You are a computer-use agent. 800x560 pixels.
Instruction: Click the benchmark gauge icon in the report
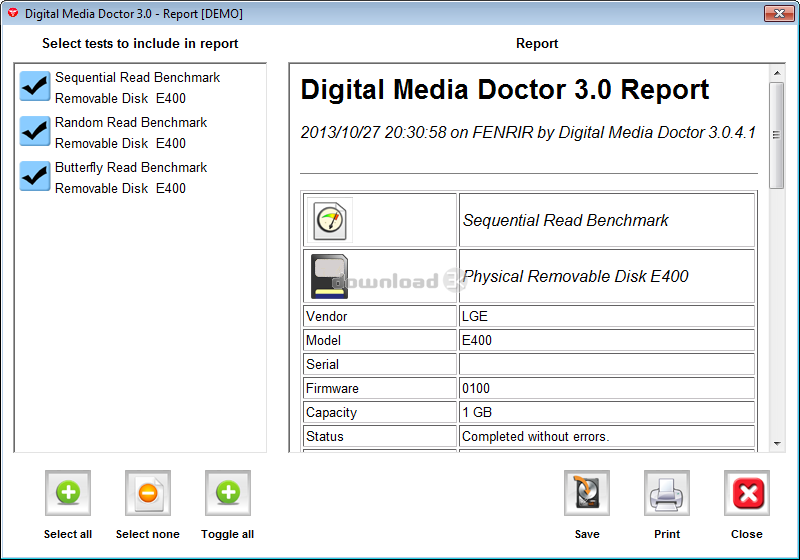point(330,220)
